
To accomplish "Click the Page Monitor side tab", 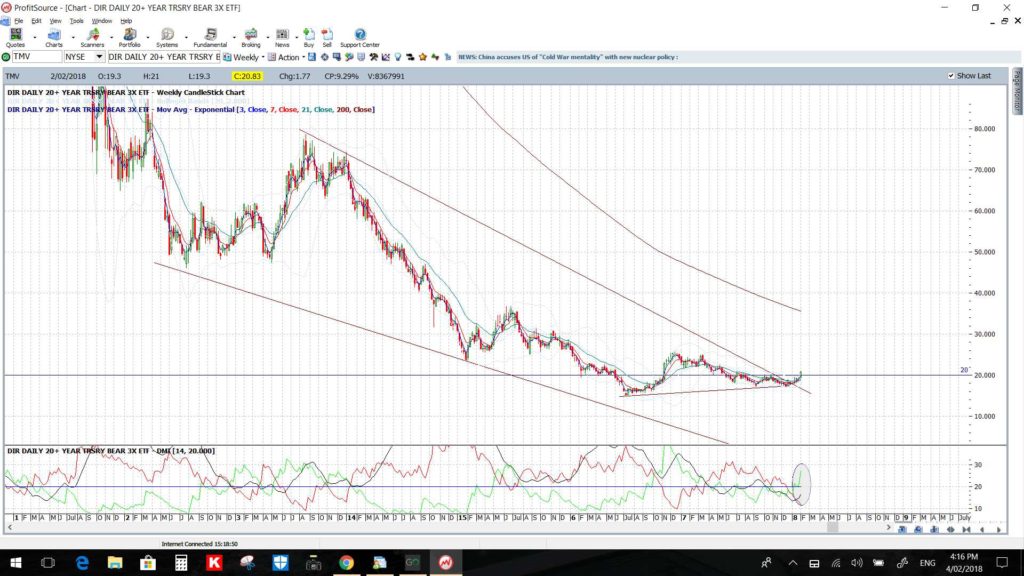I will (1017, 90).
